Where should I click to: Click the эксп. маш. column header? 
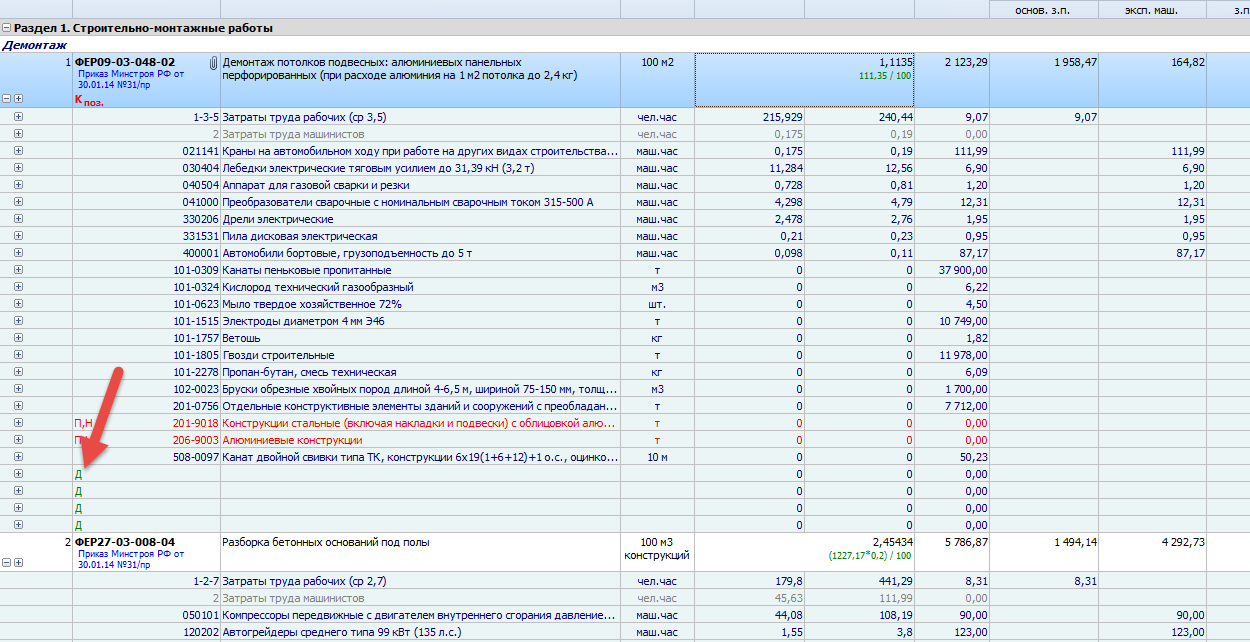1151,10
